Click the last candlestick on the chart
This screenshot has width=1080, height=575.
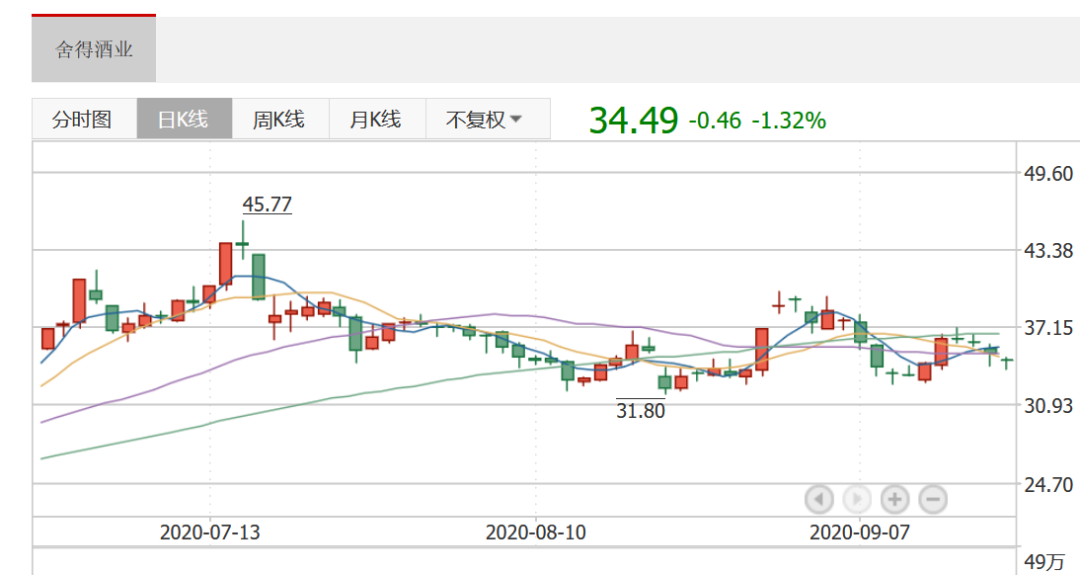pyautogui.click(x=1007, y=362)
